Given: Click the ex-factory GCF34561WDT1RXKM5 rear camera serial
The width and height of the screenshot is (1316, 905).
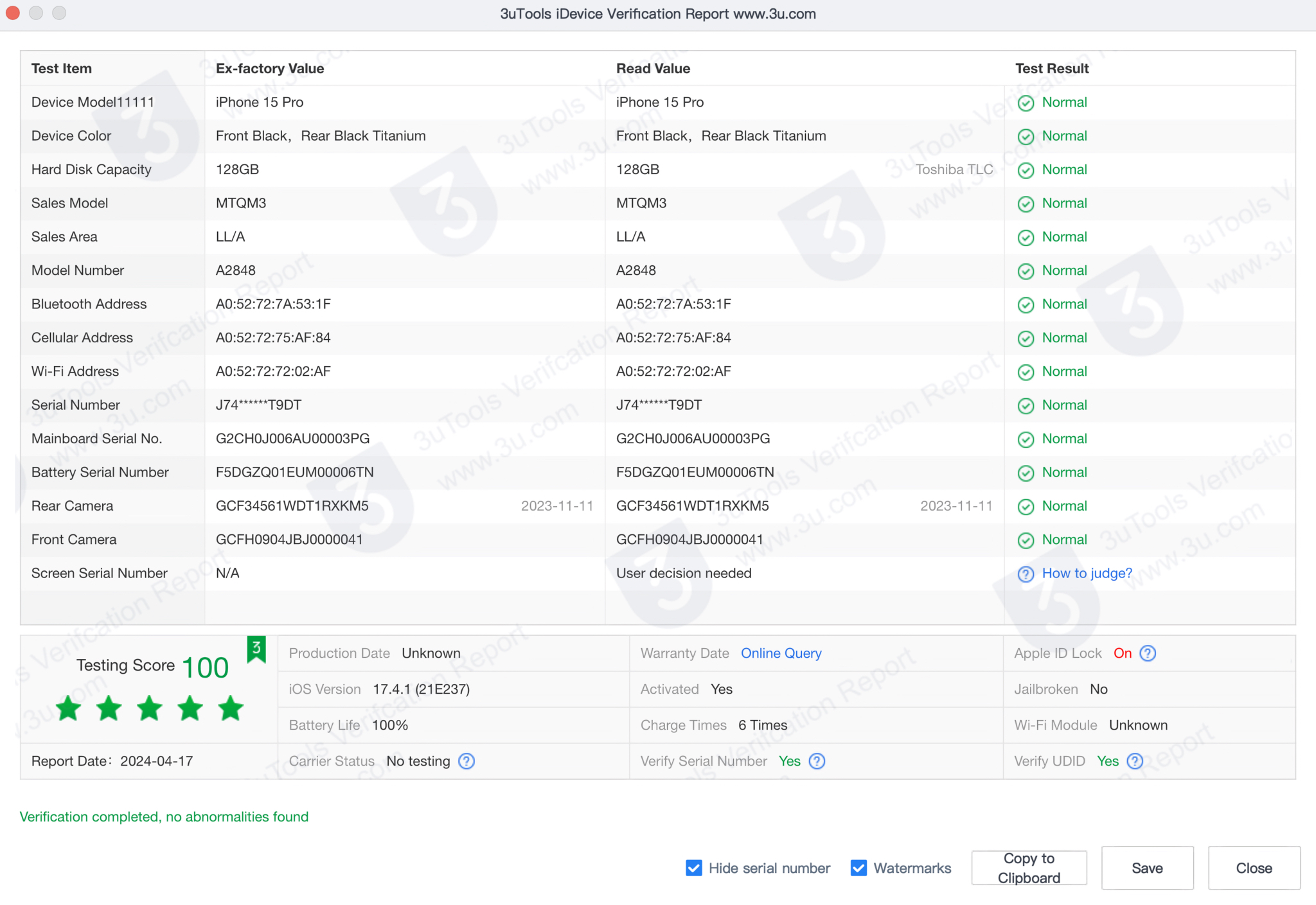Looking at the screenshot, I should point(292,506).
